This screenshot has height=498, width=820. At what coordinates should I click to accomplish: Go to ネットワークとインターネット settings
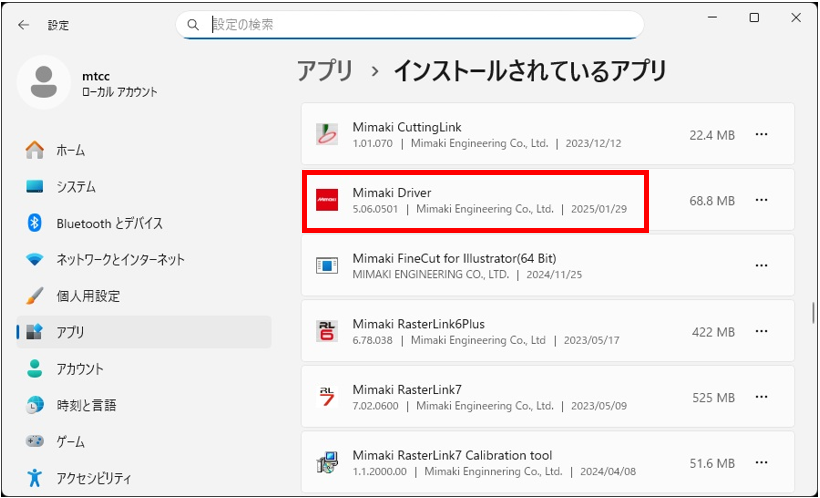tap(120, 259)
